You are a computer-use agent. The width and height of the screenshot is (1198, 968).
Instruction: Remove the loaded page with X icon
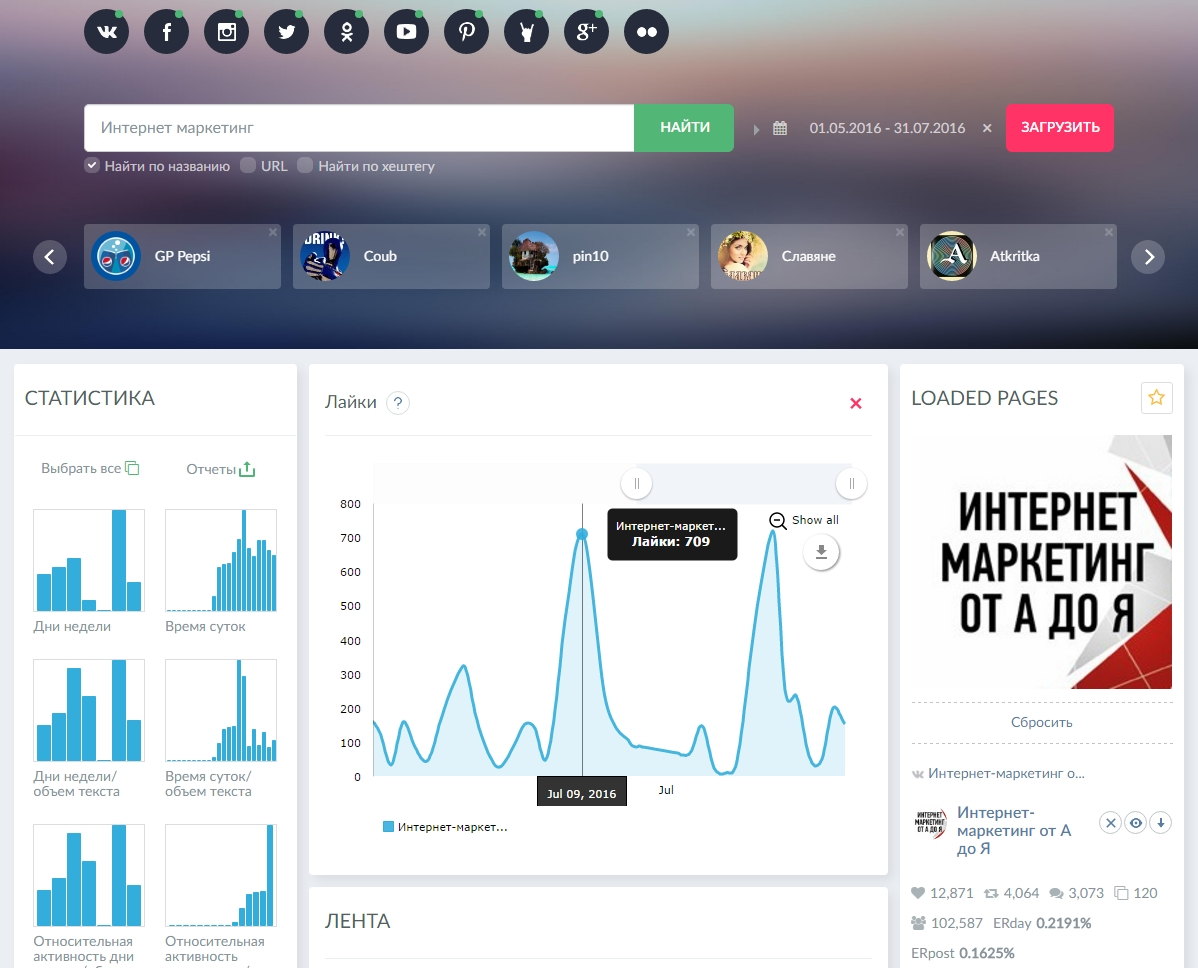(1111, 823)
